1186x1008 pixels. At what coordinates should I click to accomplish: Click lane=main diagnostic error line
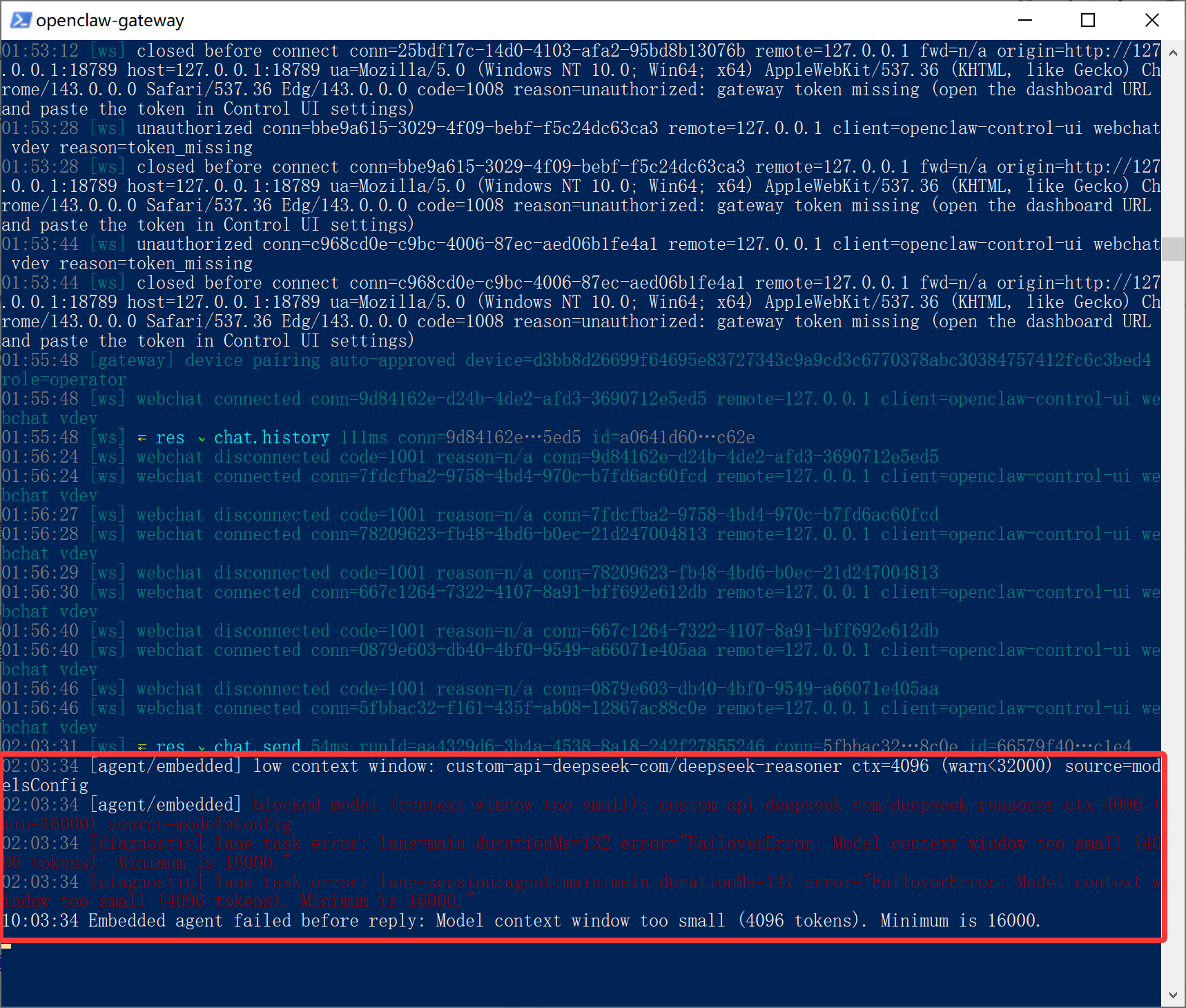pyautogui.click(x=581, y=853)
